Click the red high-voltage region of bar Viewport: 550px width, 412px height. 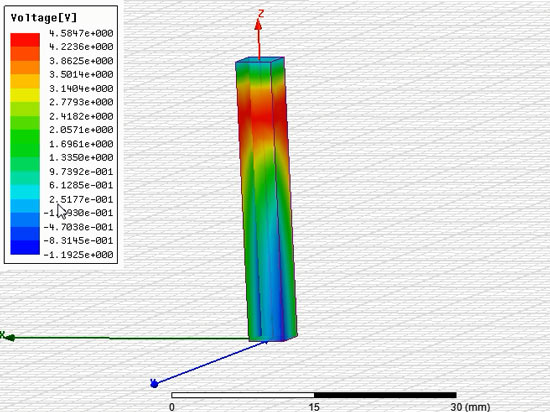(x=261, y=116)
